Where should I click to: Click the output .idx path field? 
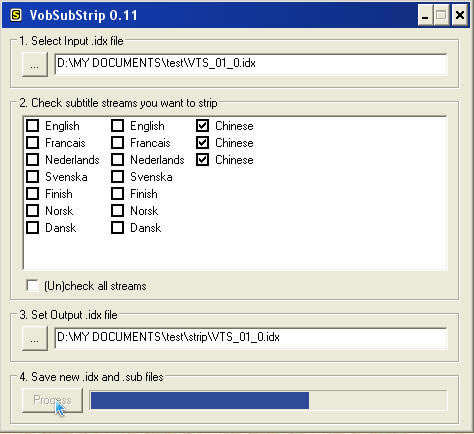click(x=251, y=338)
